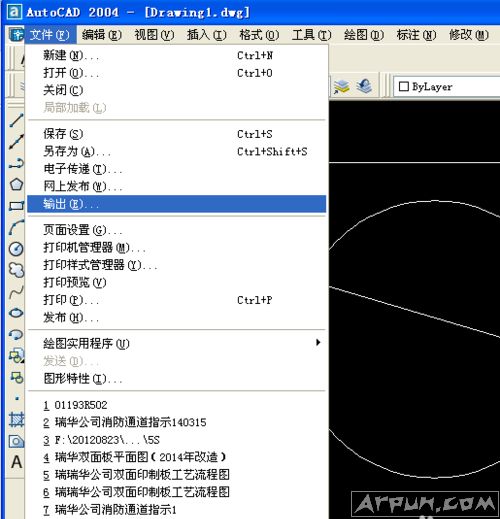500x519 pixels.
Task: Open recent file 4 瑞华双面板平面图
Action: click(x=177, y=457)
